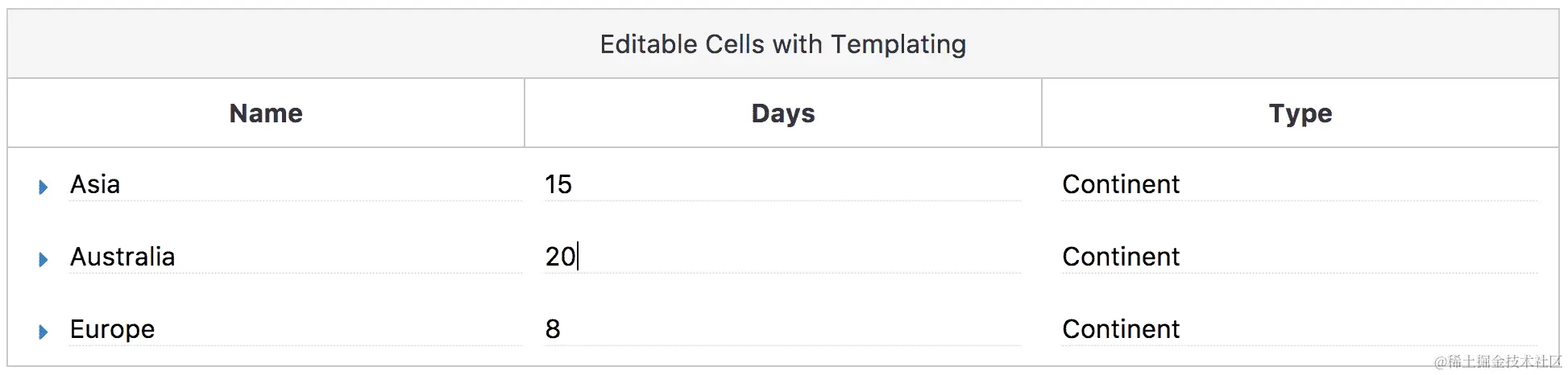Expand the Australia row arrow
The height and width of the screenshot is (375, 1568).
tap(44, 259)
